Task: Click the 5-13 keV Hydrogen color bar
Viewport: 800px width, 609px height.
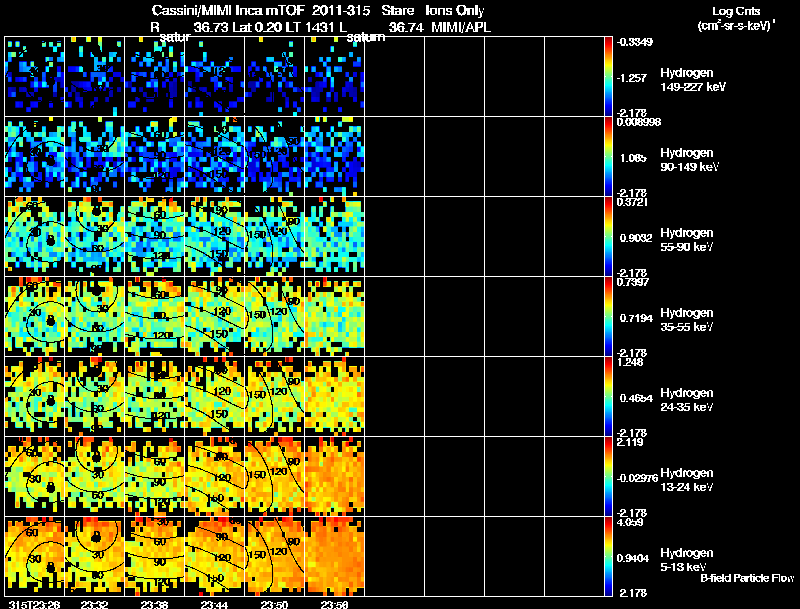Action: pos(610,557)
